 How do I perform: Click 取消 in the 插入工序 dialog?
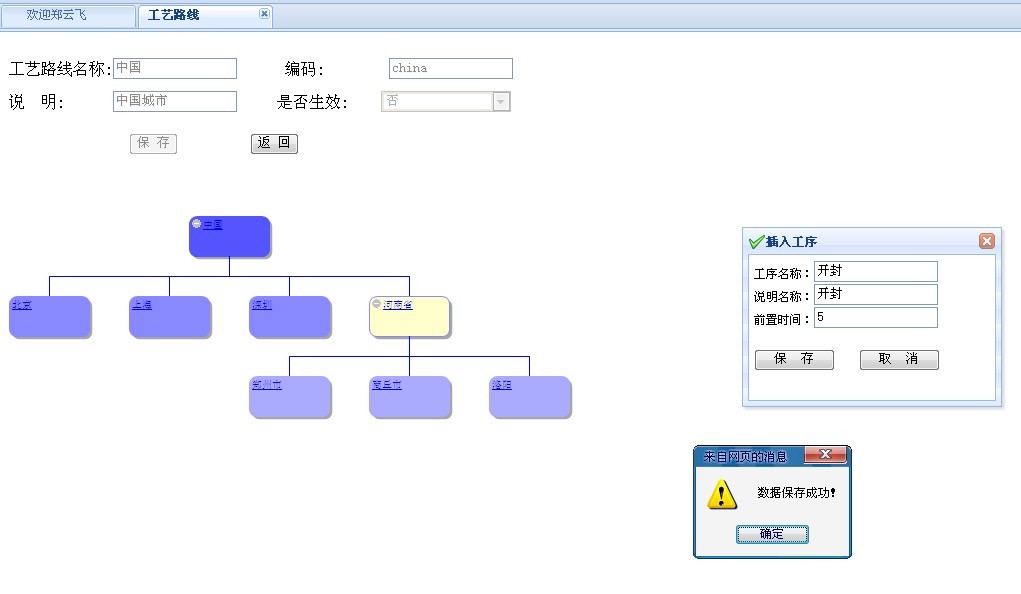pyautogui.click(x=899, y=360)
